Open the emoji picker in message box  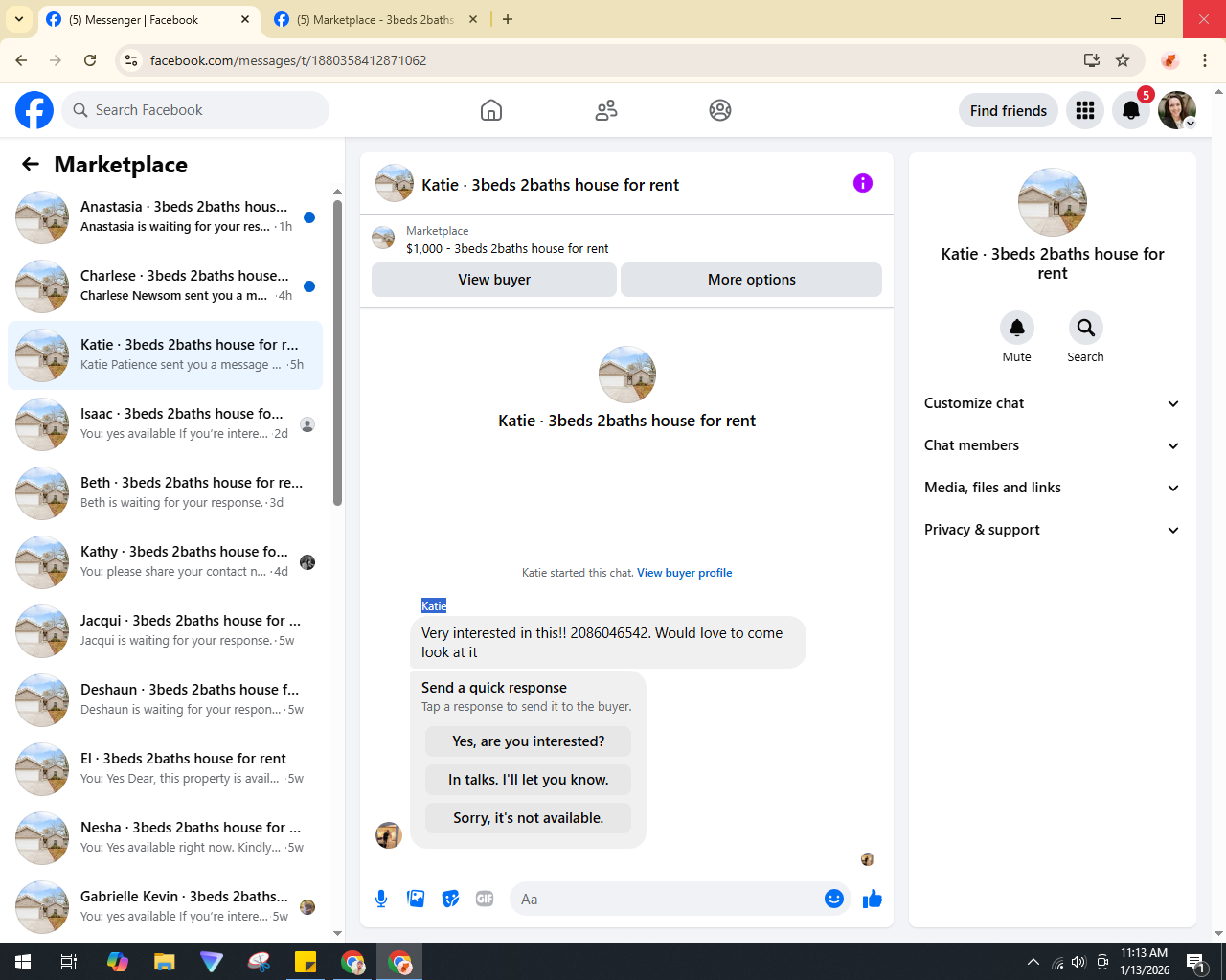pyautogui.click(x=834, y=899)
